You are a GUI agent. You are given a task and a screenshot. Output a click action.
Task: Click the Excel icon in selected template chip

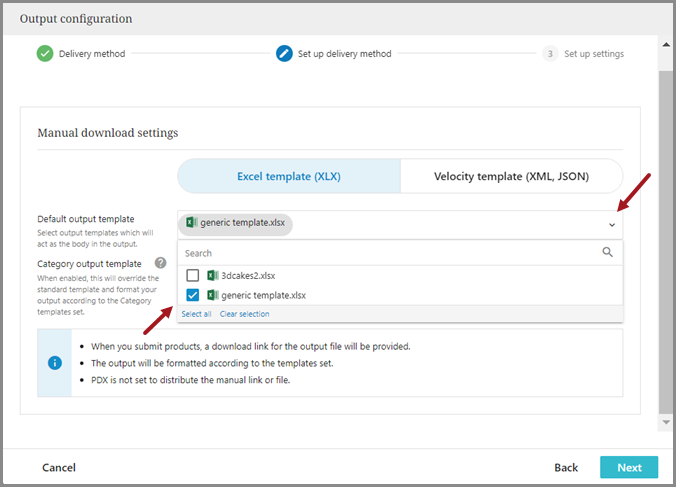pyautogui.click(x=191, y=224)
